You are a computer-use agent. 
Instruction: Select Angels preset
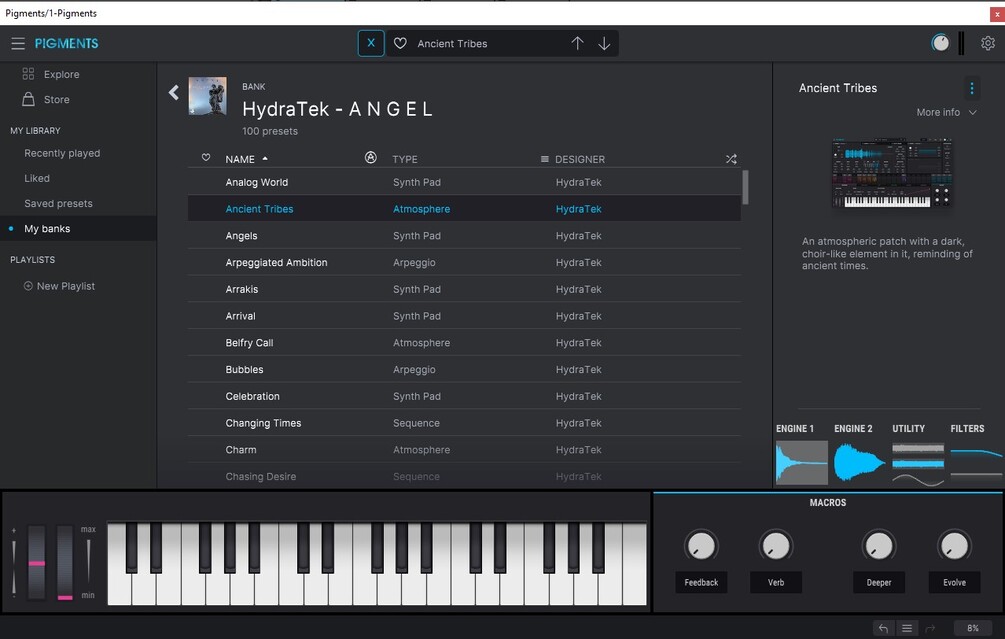pyautogui.click(x=464, y=236)
